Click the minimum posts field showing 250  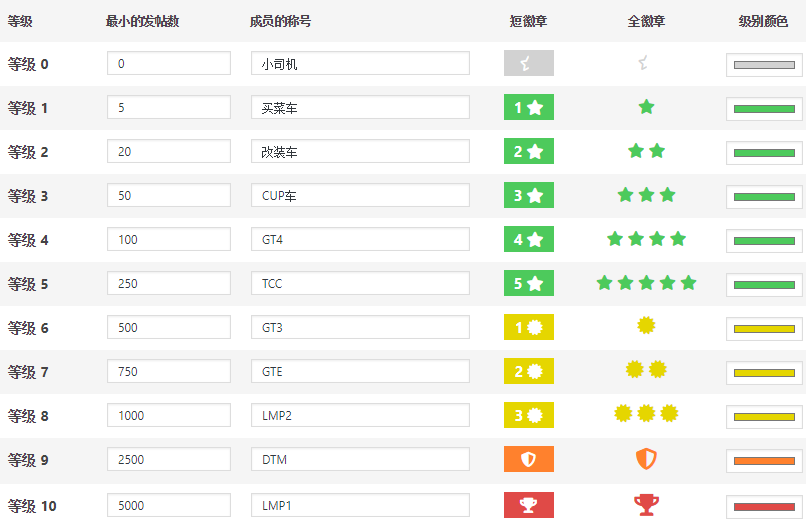169,283
